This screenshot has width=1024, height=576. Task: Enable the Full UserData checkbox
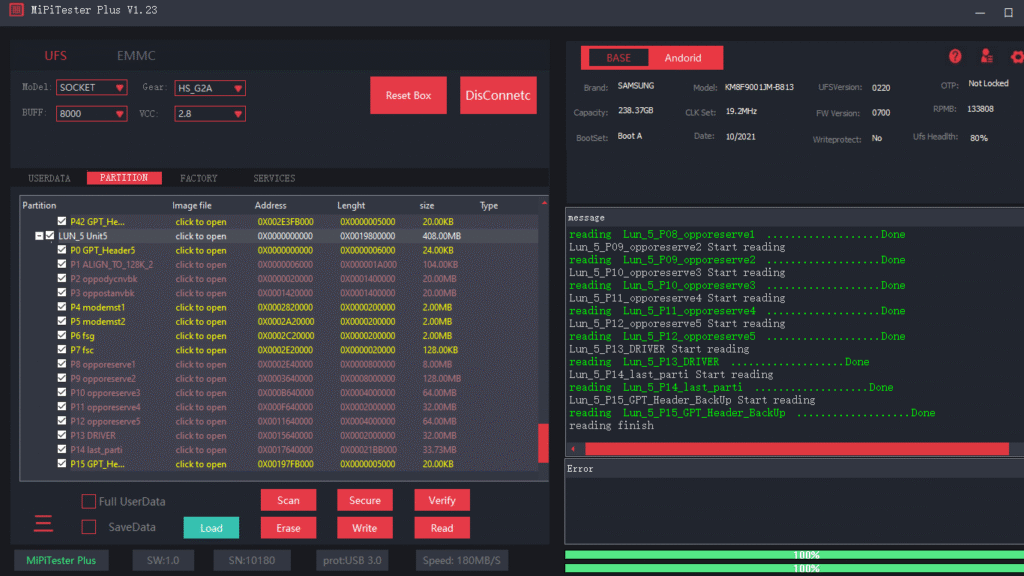click(x=89, y=501)
